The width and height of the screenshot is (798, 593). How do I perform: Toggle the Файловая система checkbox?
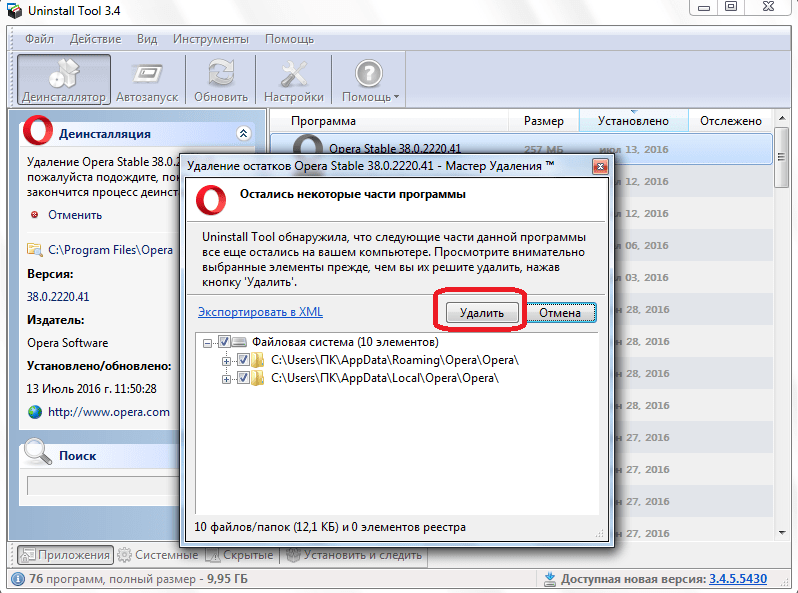coord(224,342)
